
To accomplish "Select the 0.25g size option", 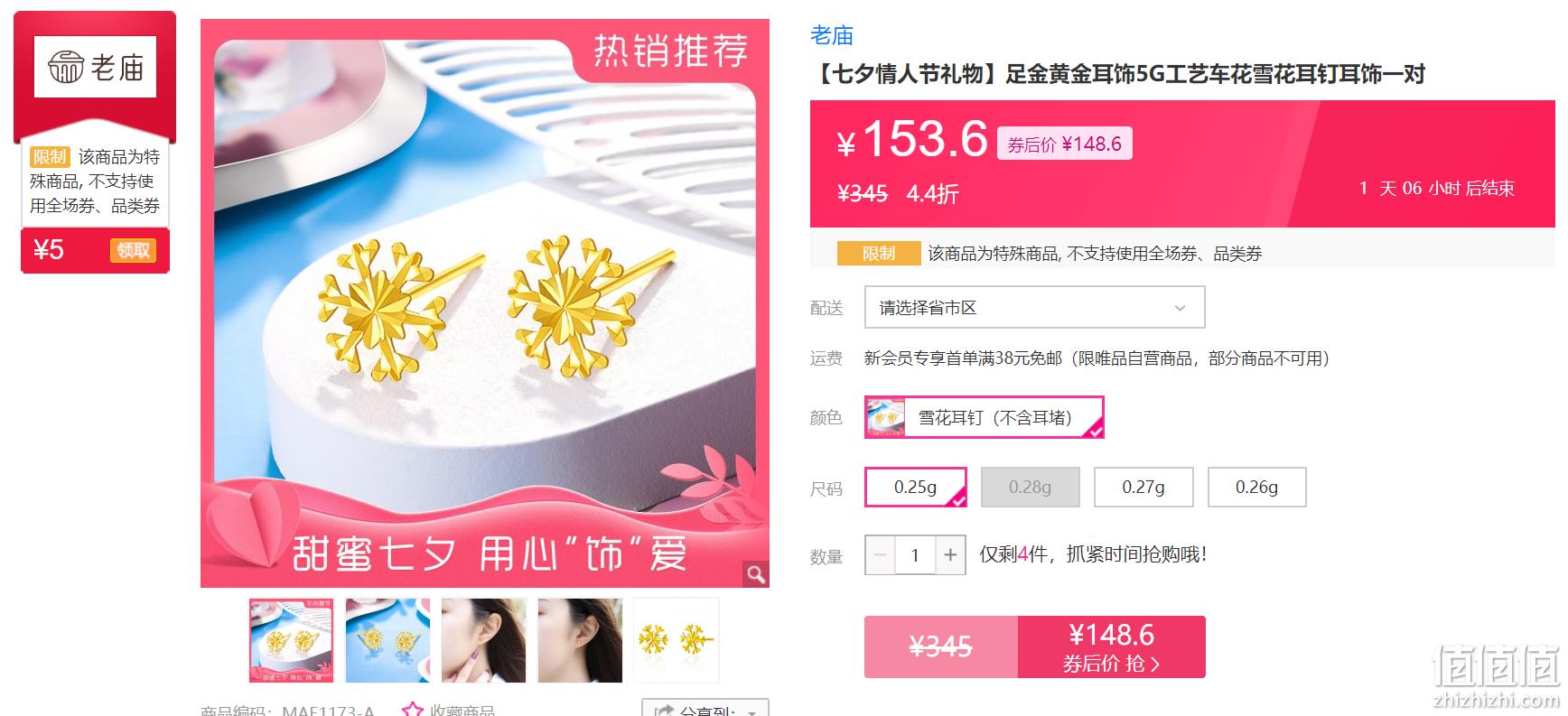I will (916, 488).
